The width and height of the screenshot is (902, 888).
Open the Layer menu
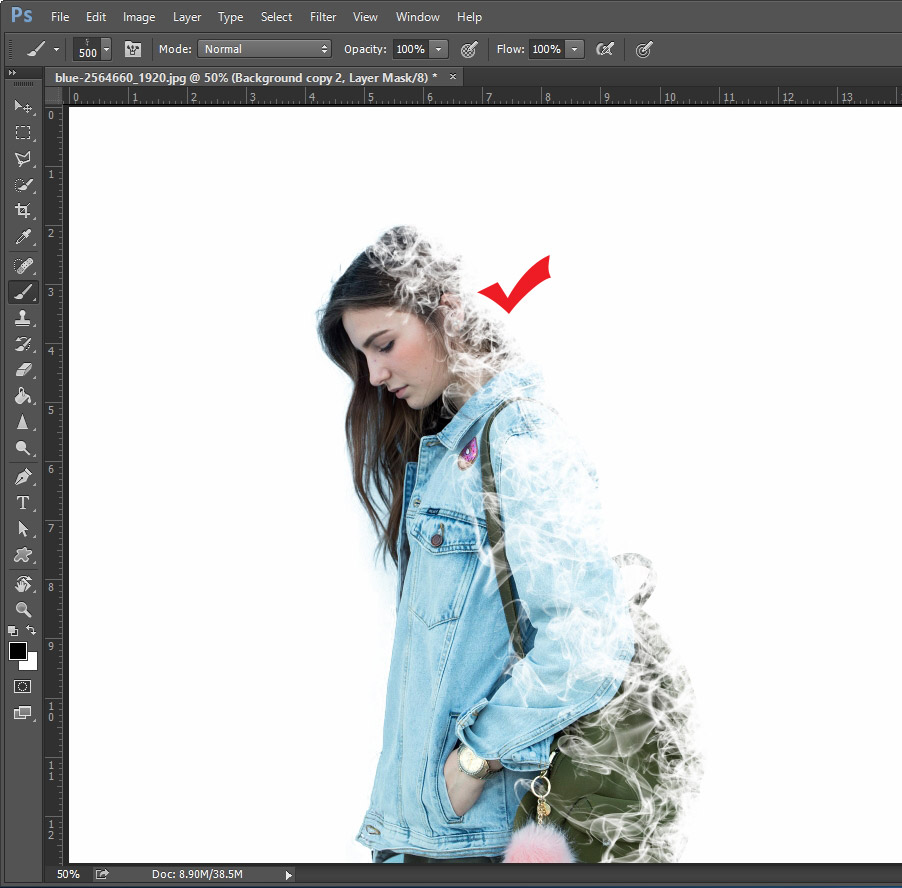coord(187,17)
